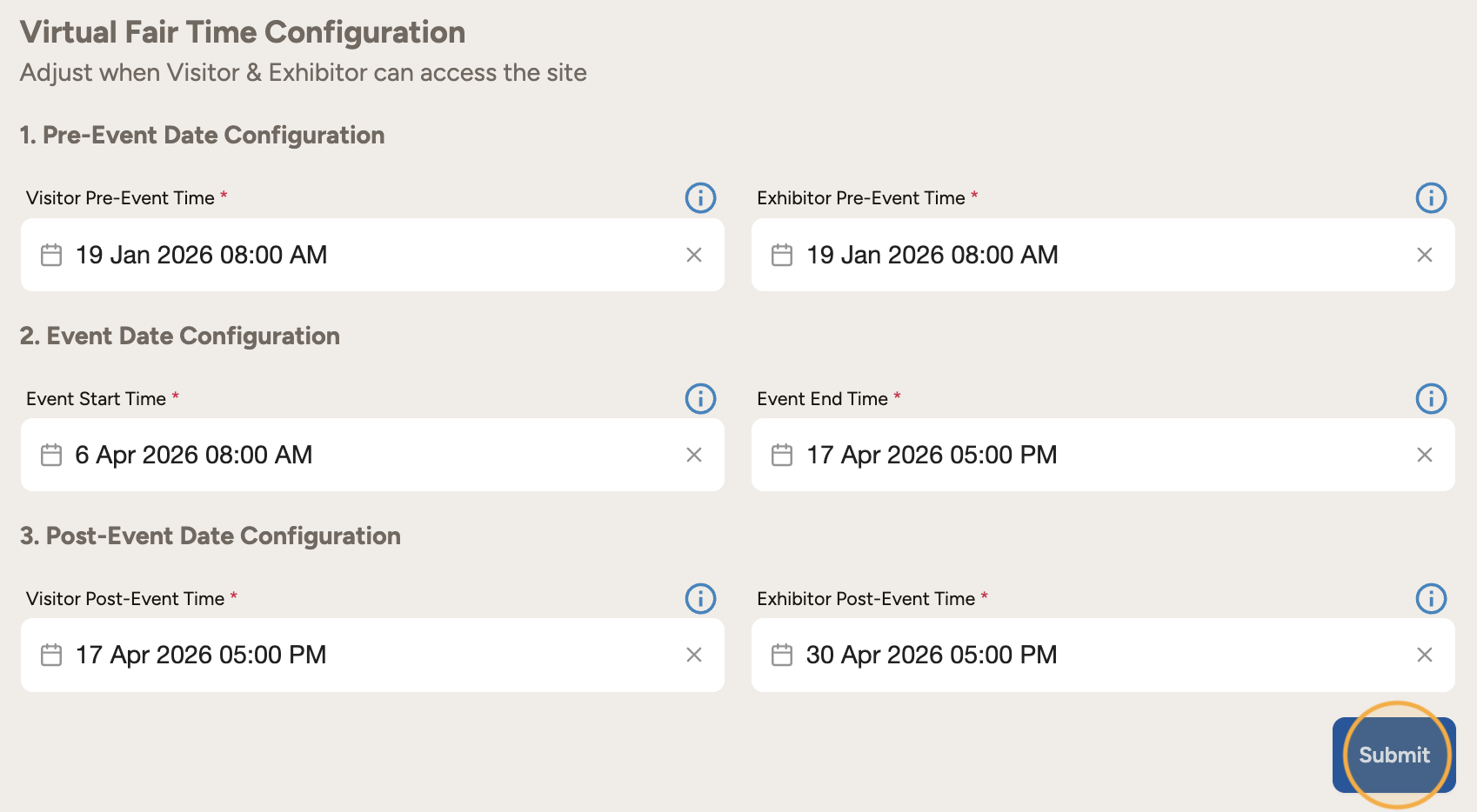The height and width of the screenshot is (812, 1477).
Task: Clear the Exhibitor Pre-Event Time value
Action: click(x=1424, y=255)
